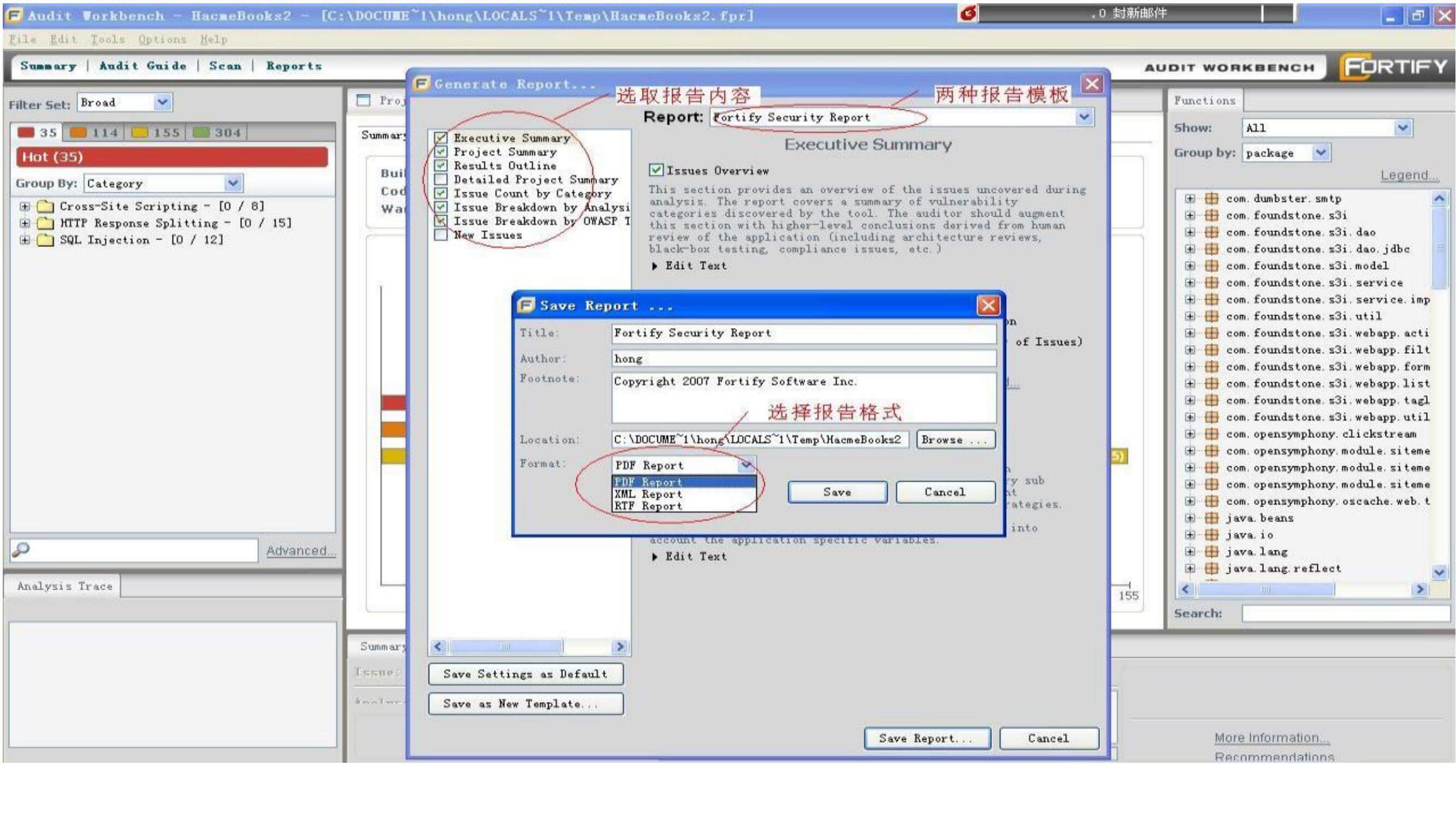
Task: Uncheck the Executive Summary checkbox
Action: pyautogui.click(x=441, y=138)
